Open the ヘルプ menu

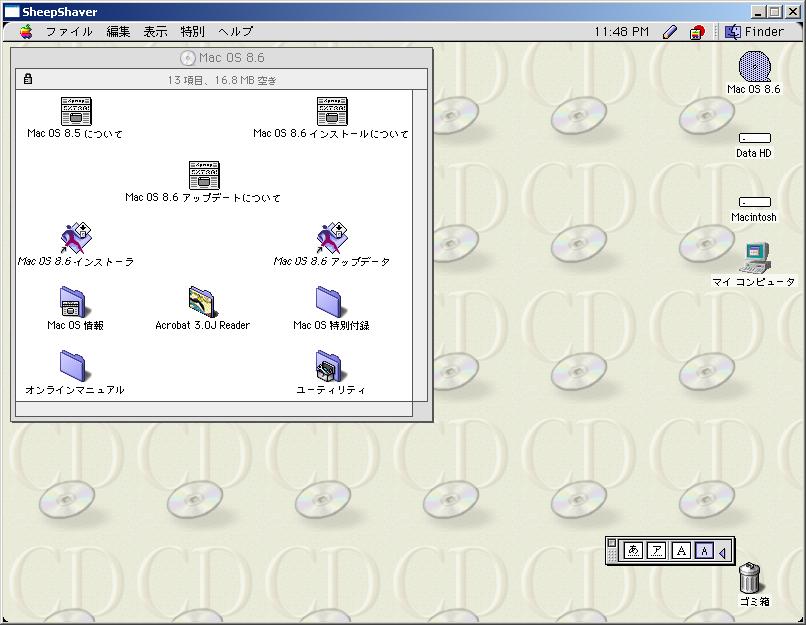pos(235,32)
